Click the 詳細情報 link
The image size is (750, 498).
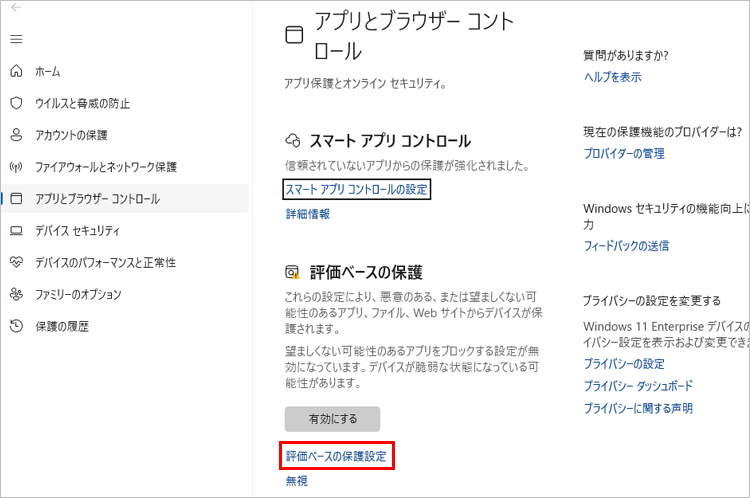(x=308, y=214)
